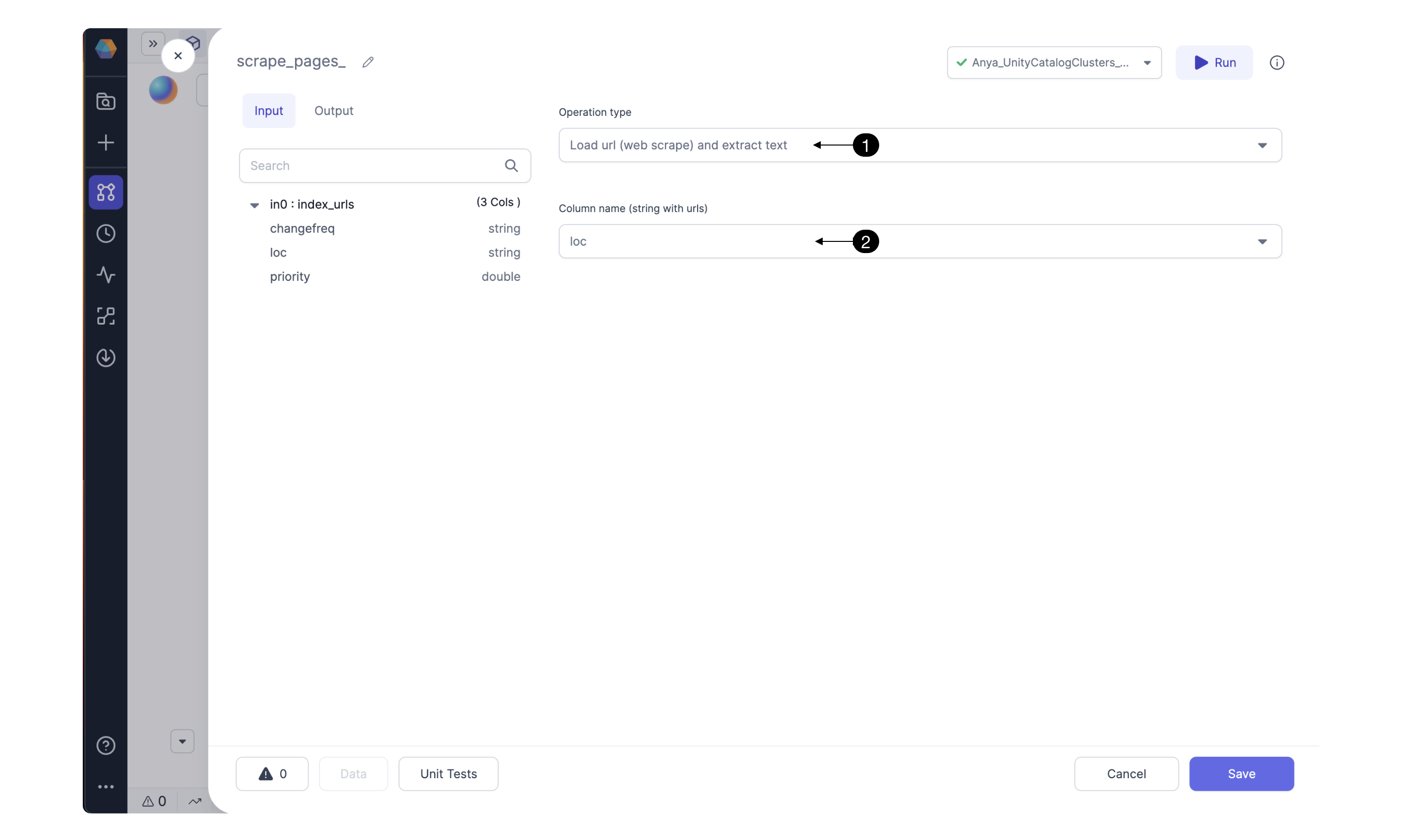Click the ellipsis icon at sidebar bottom
The width and height of the screenshot is (1402, 840).
coord(105,786)
